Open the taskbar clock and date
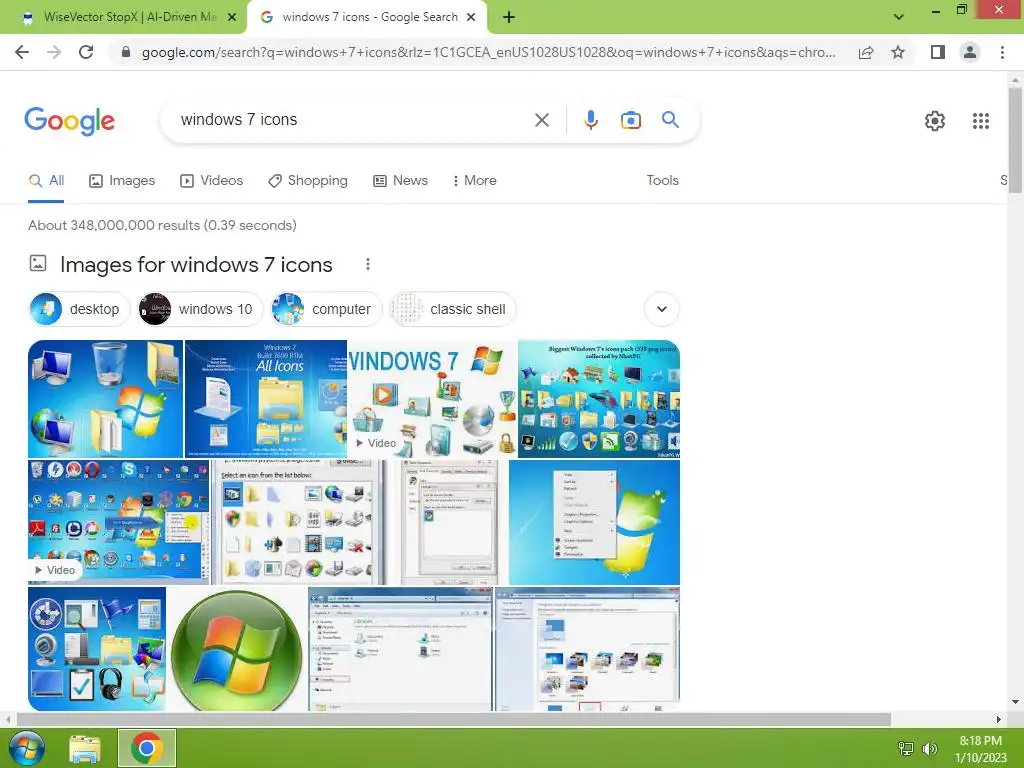1024x768 pixels. (980, 749)
